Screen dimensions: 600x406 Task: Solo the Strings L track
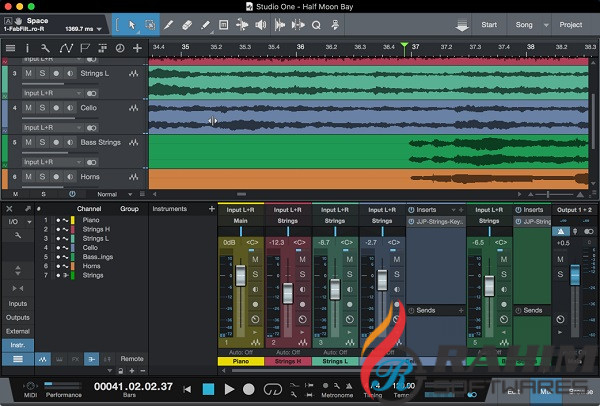pos(42,73)
